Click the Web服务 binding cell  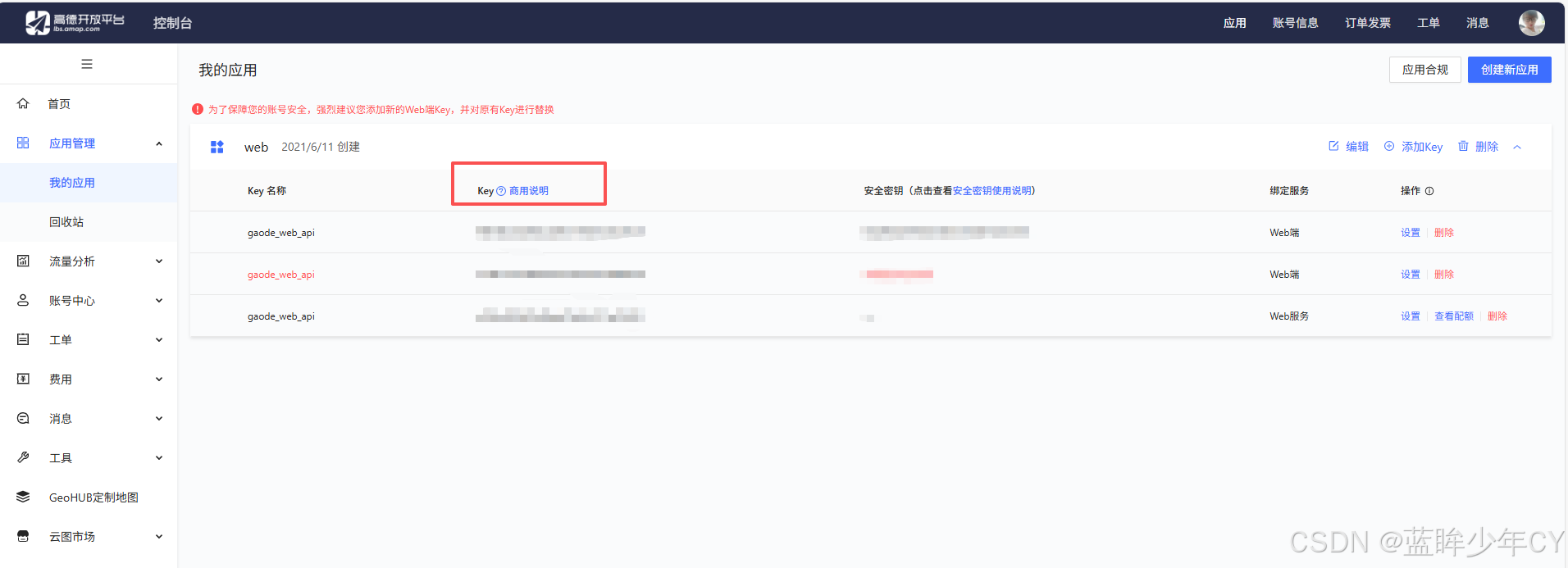(x=1288, y=316)
